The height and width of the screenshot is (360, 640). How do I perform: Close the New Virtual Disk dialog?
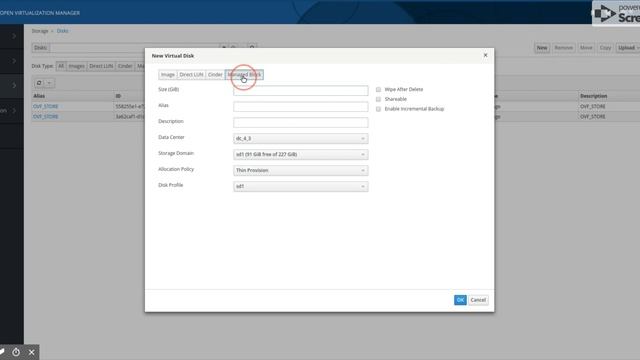(x=485, y=55)
